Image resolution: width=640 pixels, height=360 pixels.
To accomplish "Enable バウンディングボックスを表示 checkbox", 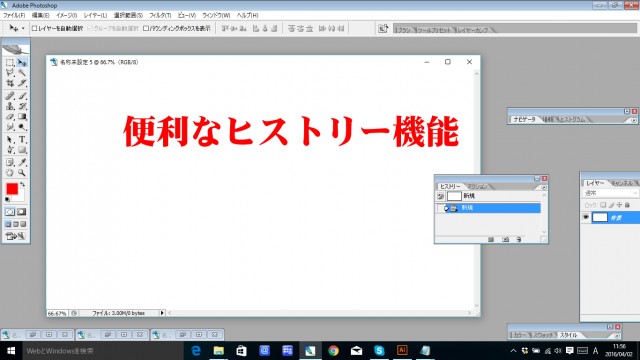I will click(146, 29).
